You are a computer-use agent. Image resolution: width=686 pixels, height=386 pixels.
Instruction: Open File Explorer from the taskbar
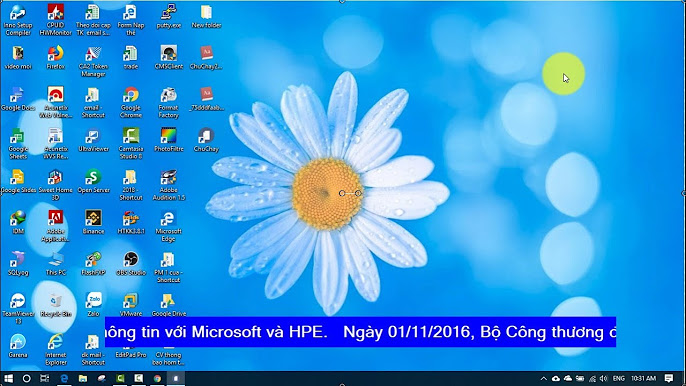[83, 378]
